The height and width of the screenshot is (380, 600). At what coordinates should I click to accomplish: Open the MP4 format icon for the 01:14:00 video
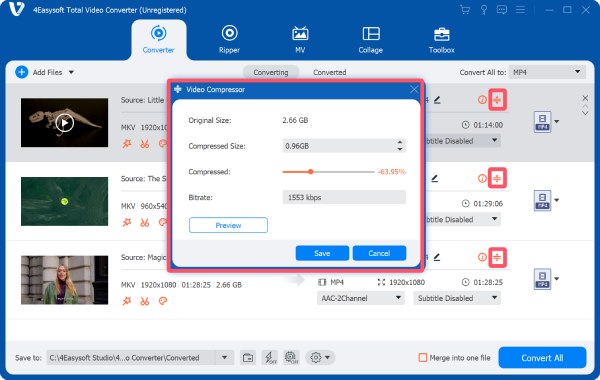coord(542,122)
